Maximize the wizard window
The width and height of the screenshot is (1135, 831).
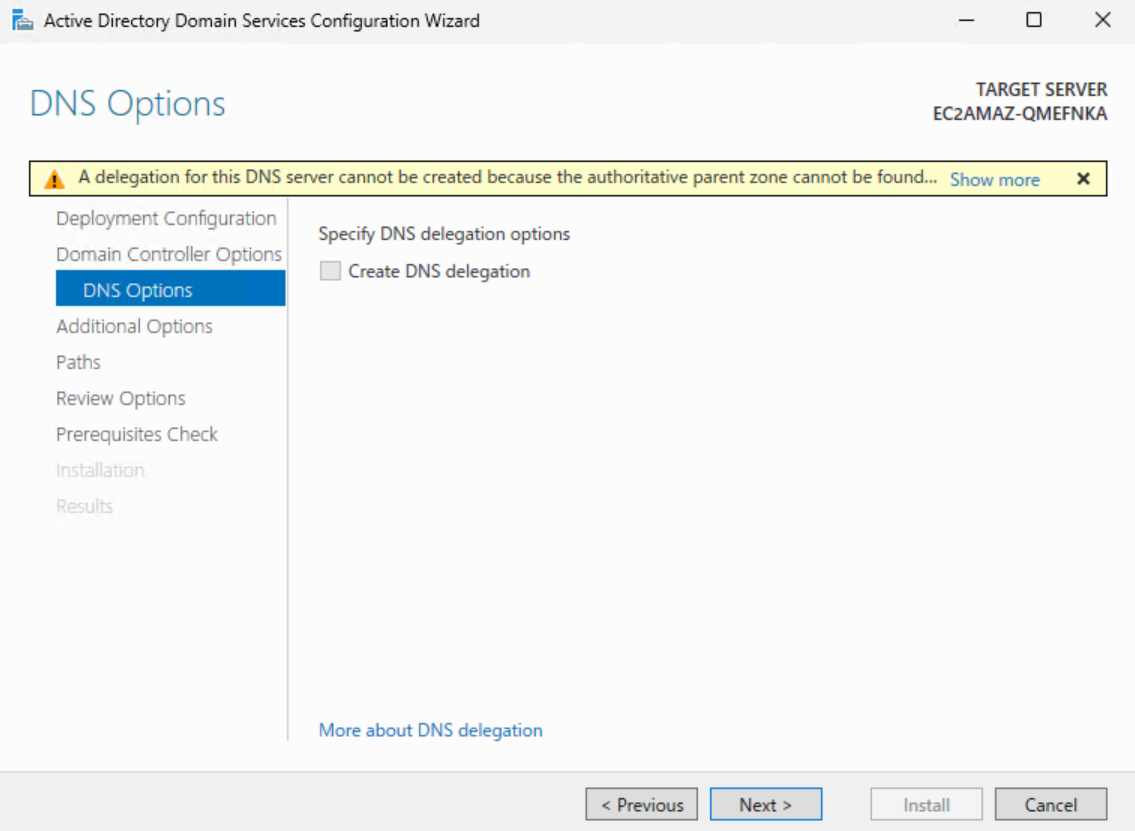tap(1034, 20)
